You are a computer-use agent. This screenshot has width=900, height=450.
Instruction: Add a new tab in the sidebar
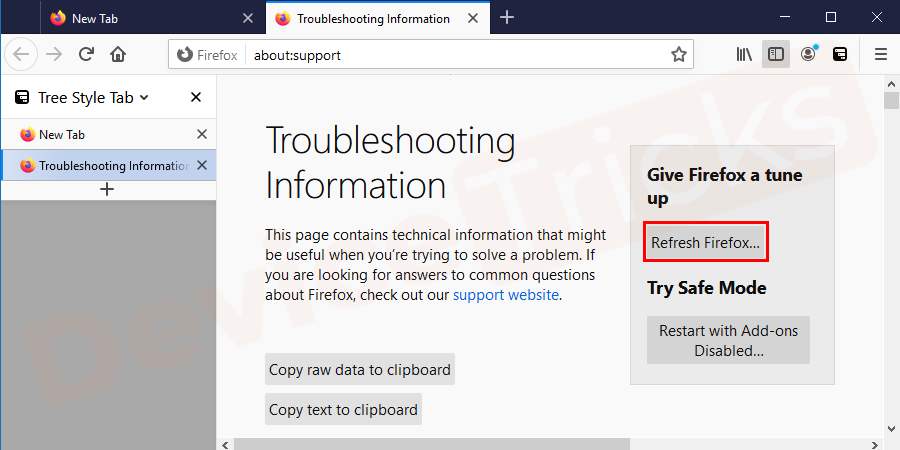[107, 189]
